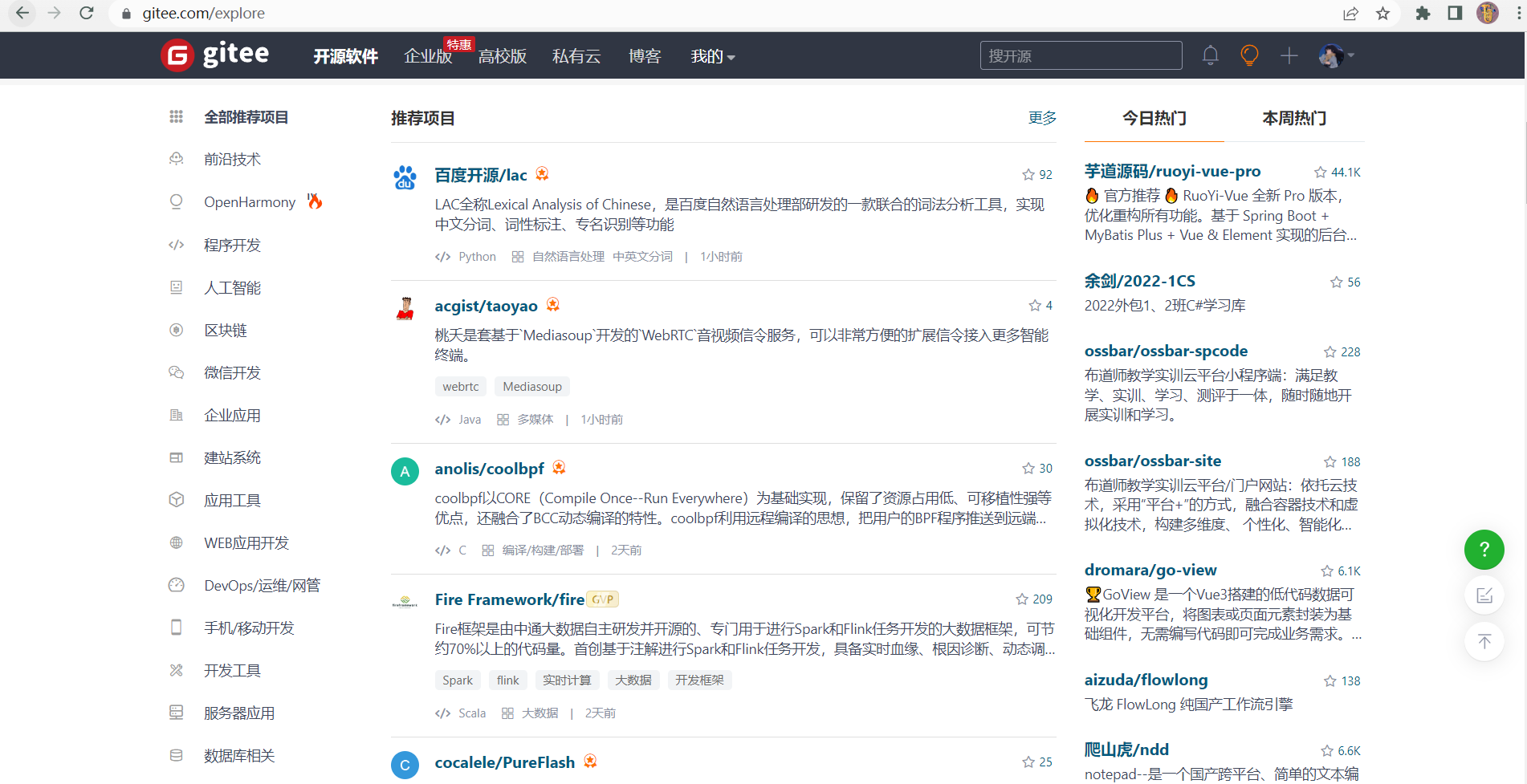Open the 百度开源/lac project link
This screenshot has height=784, width=1527.
(x=481, y=175)
